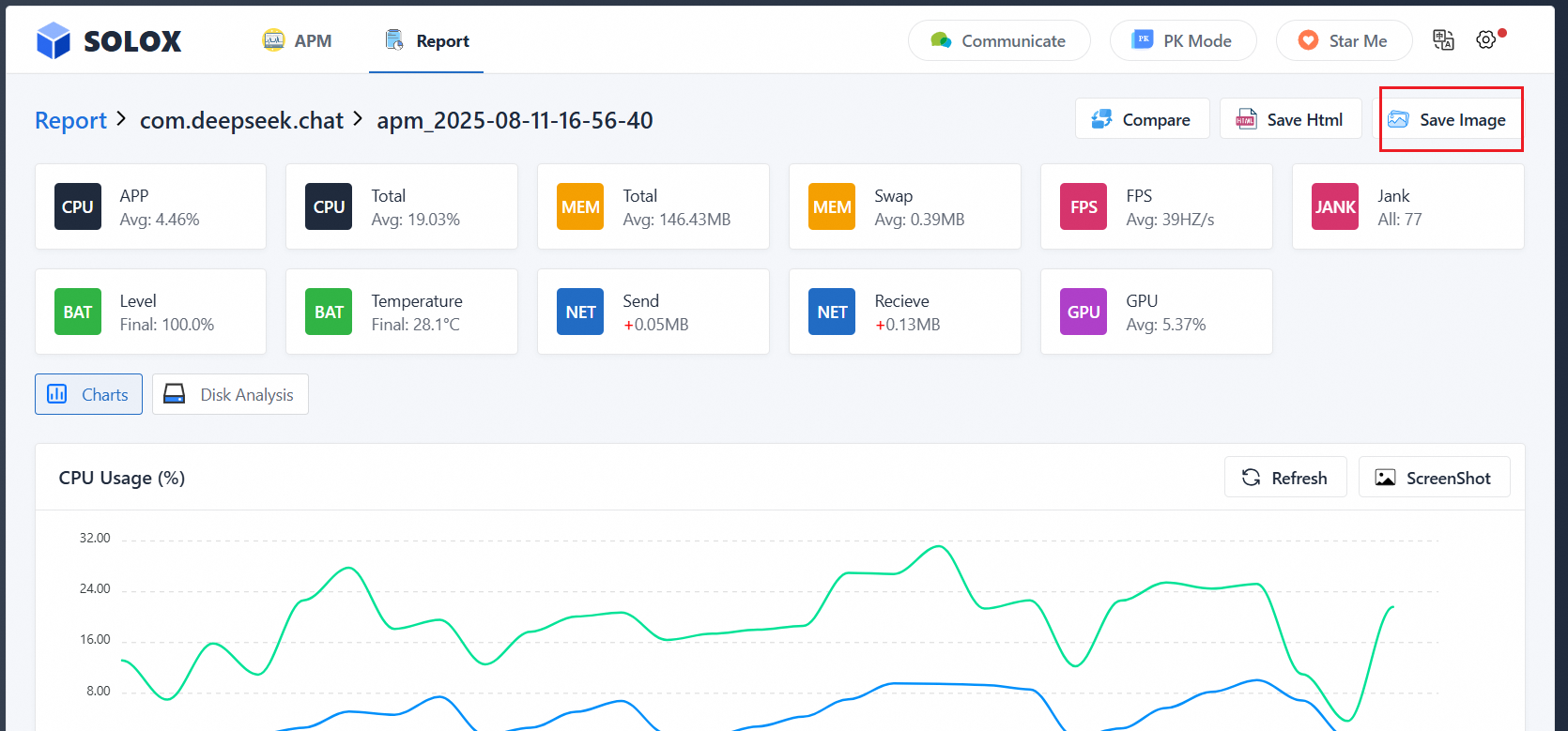Screen dimensions: 1568x731
Task: Select the Charts tab
Action: [88, 394]
